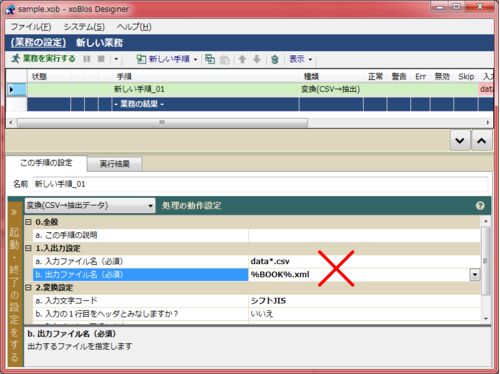500x374 pixels.
Task: Click the row selector arrow of the first step
Action: [16, 90]
